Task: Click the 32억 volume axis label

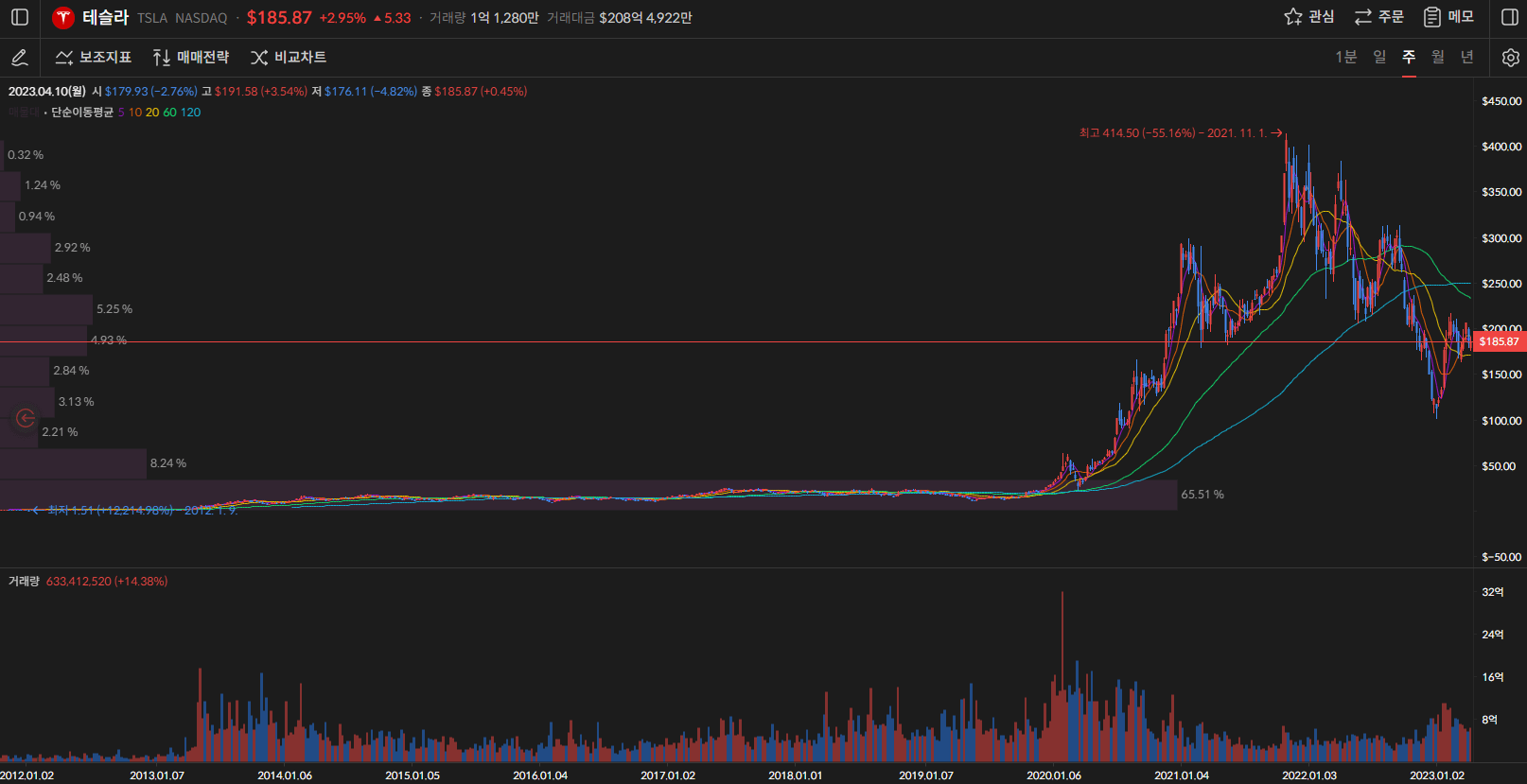Action: point(1492,592)
